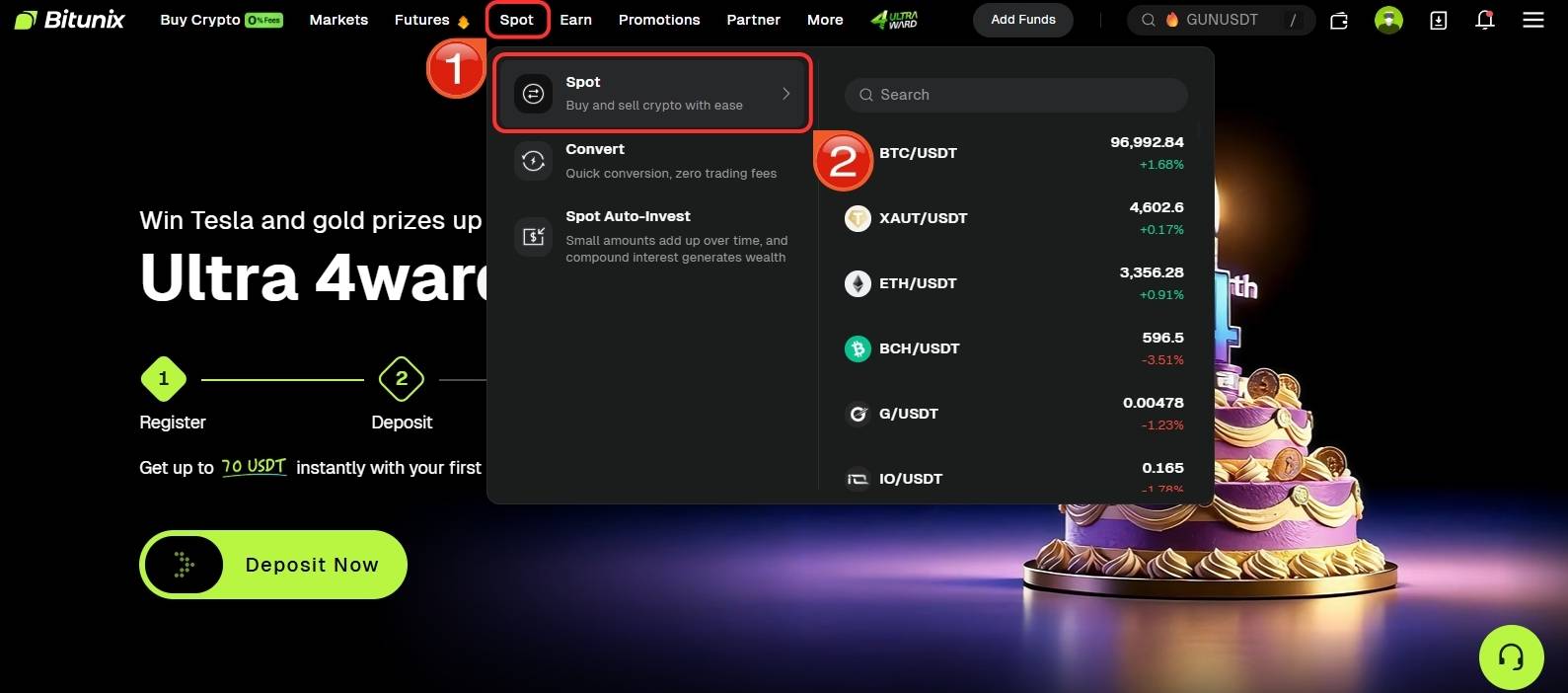Click the Ultra 4ward promo icon
The image size is (1568, 693).
(x=894, y=20)
